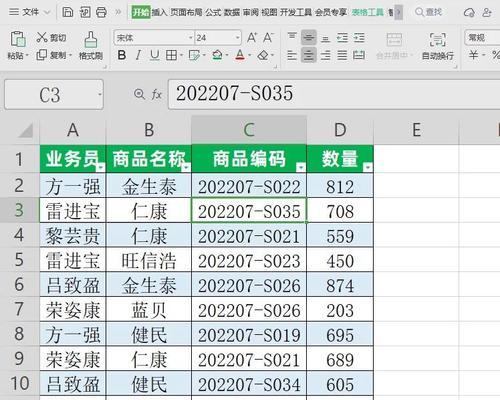Click the currency yen format icon
Image resolution: width=500 pixels, height=400 pixels.
pyautogui.click(x=473, y=55)
